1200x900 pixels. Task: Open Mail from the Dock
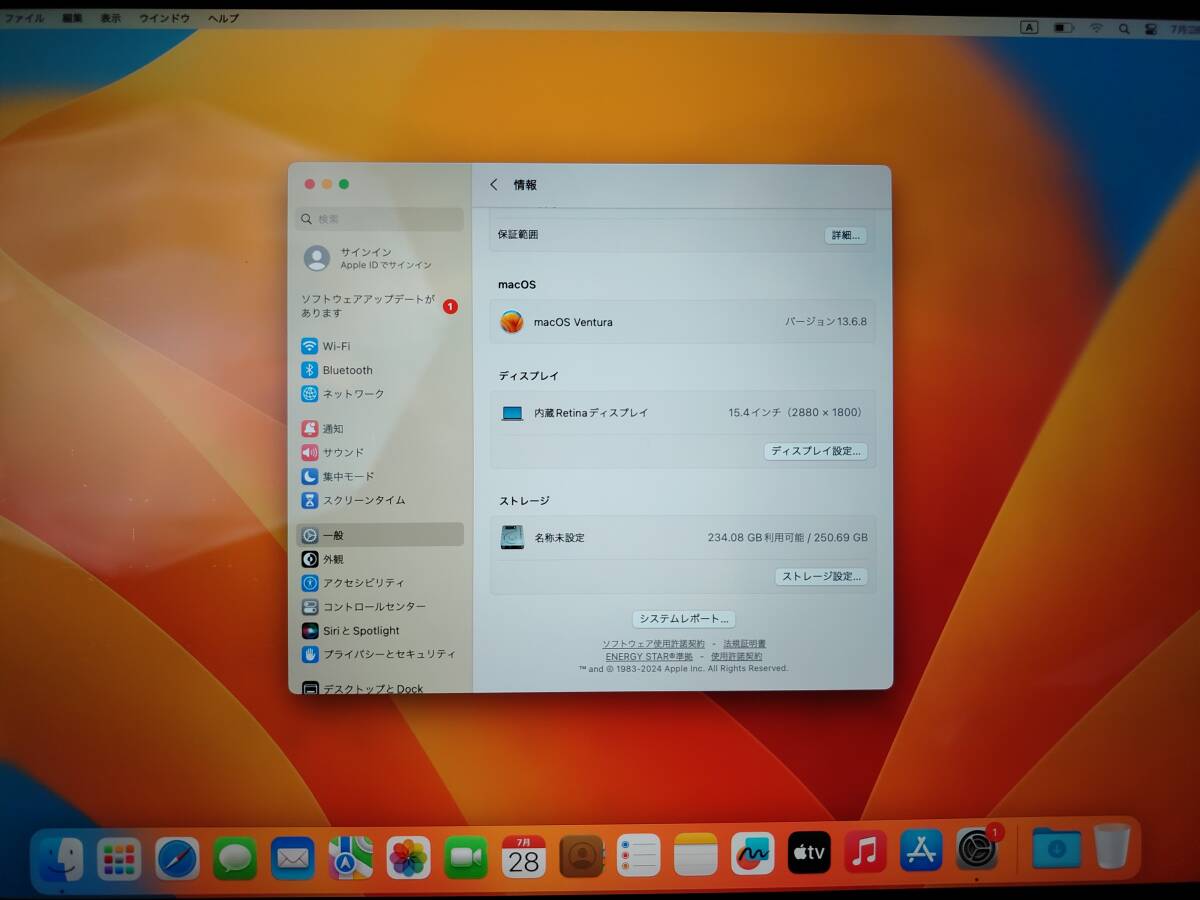[x=293, y=857]
